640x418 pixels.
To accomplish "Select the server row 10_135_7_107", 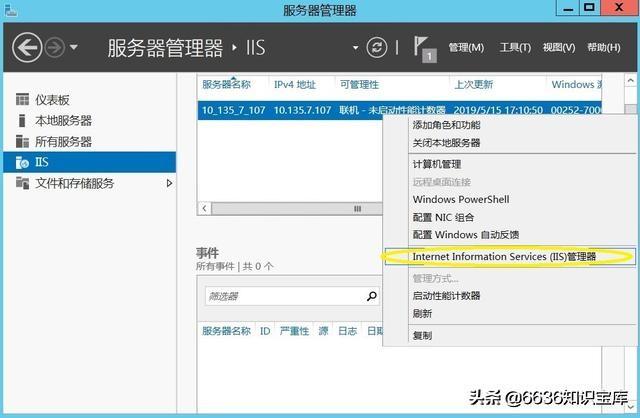I will pos(399,110).
